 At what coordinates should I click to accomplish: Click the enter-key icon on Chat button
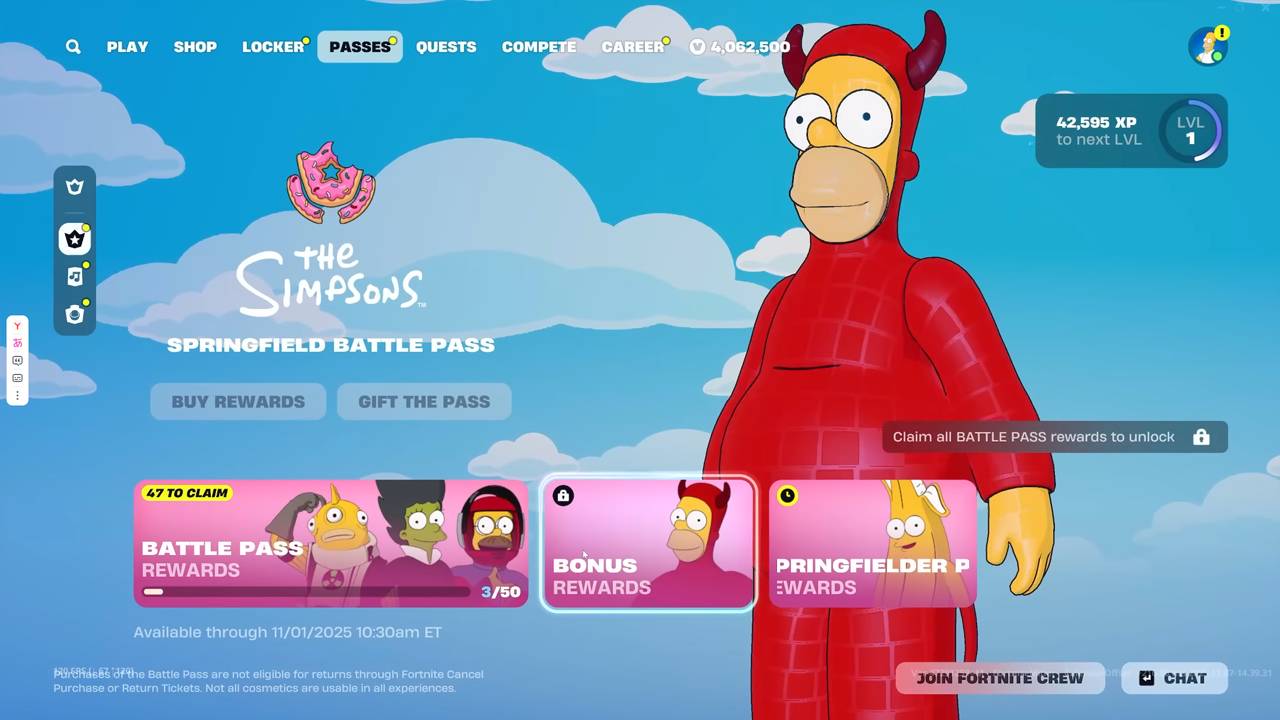click(1146, 678)
